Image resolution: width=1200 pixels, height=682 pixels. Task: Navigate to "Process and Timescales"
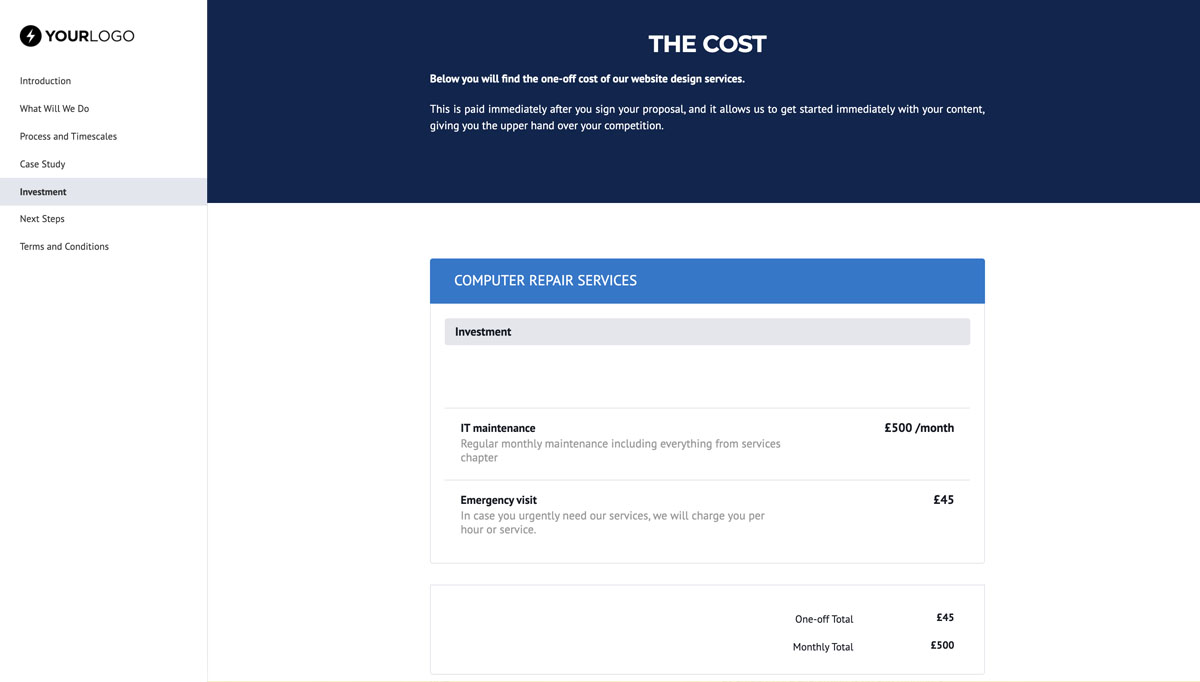(x=68, y=136)
